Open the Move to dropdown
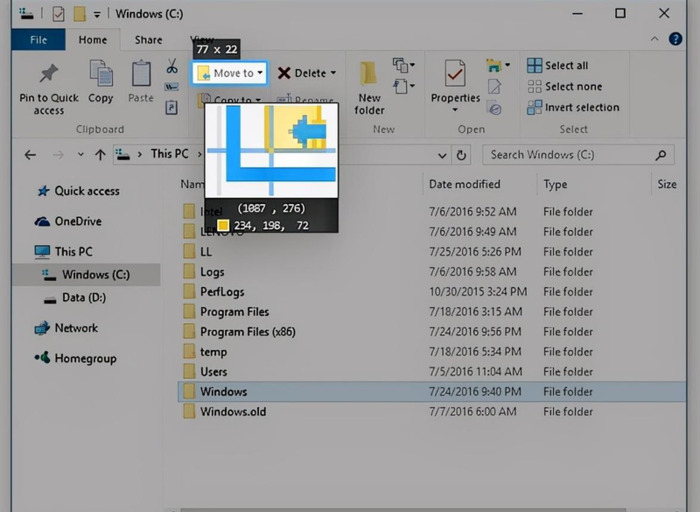This screenshot has width=700, height=512. point(230,73)
